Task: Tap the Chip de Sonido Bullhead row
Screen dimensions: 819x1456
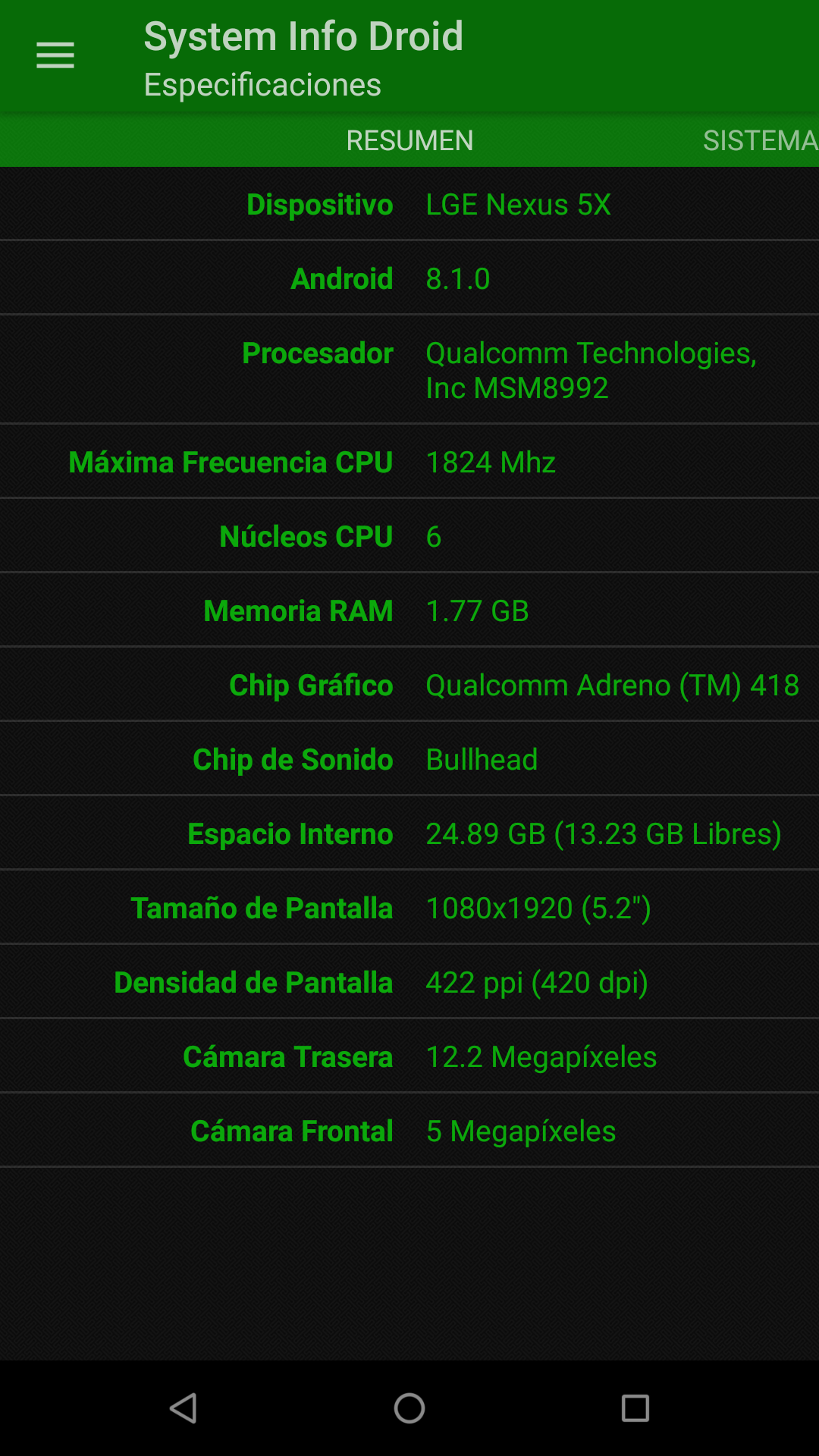Action: [x=409, y=759]
